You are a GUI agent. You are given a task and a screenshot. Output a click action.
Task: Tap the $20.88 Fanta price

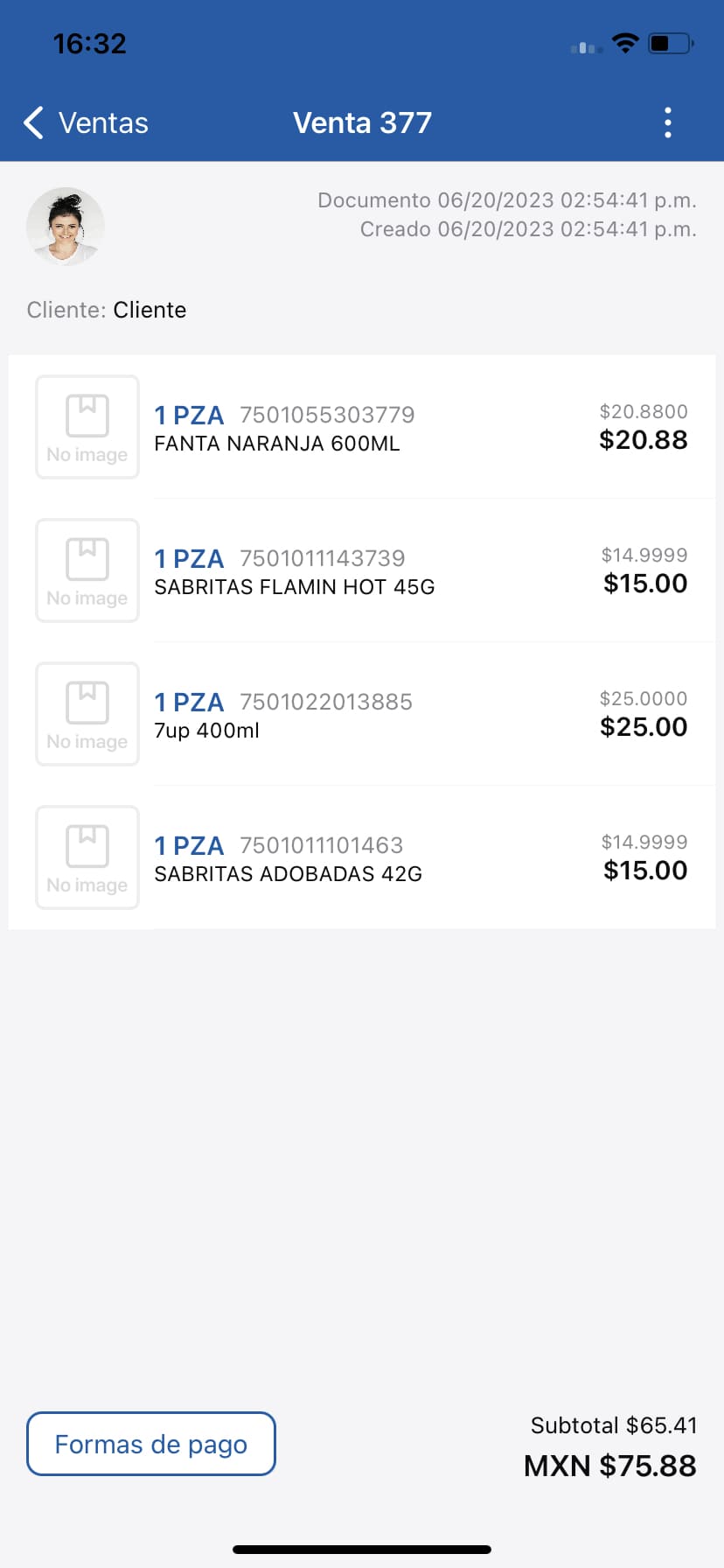[x=644, y=440]
